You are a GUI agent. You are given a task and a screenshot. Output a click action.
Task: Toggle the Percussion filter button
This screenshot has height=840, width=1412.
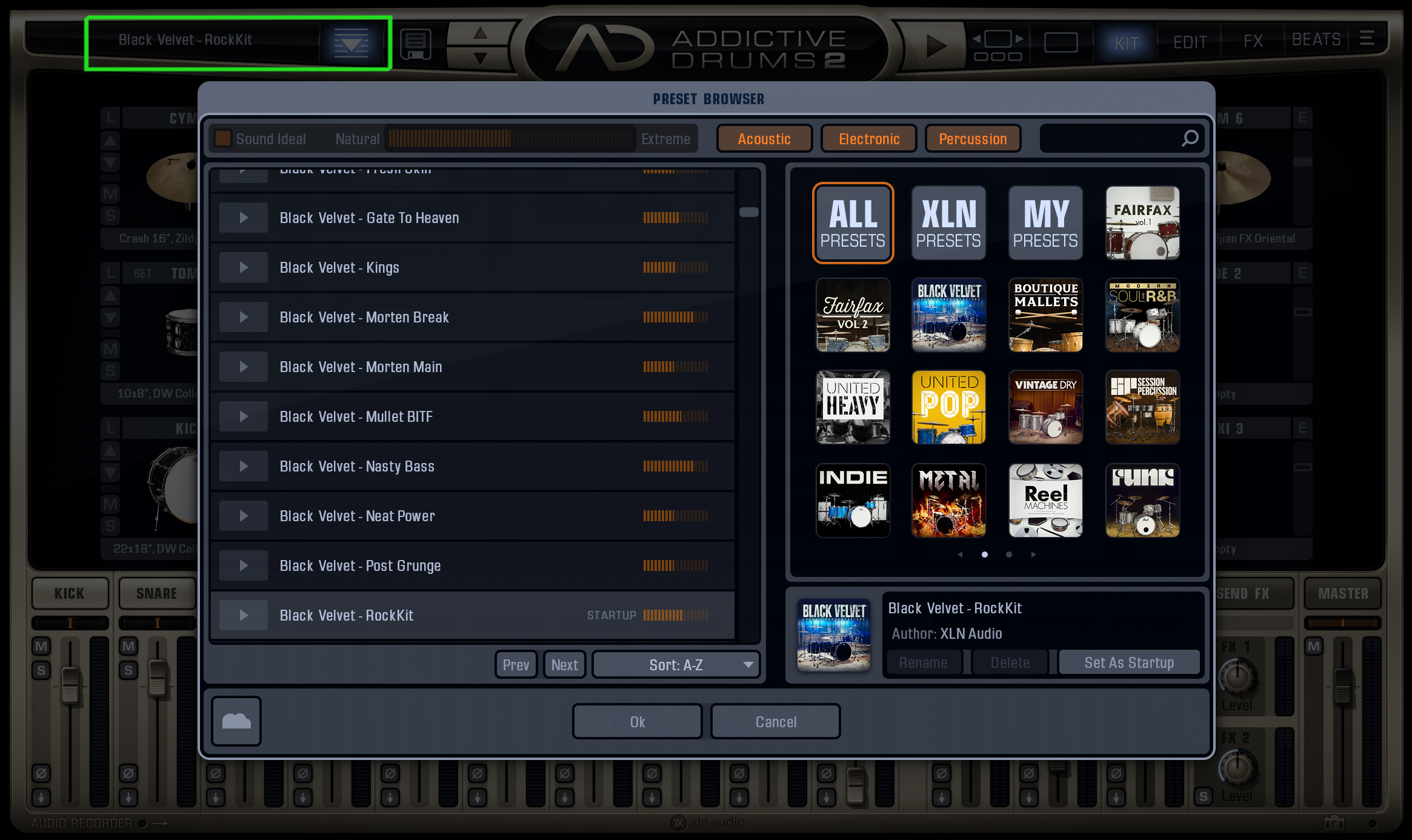tap(973, 139)
